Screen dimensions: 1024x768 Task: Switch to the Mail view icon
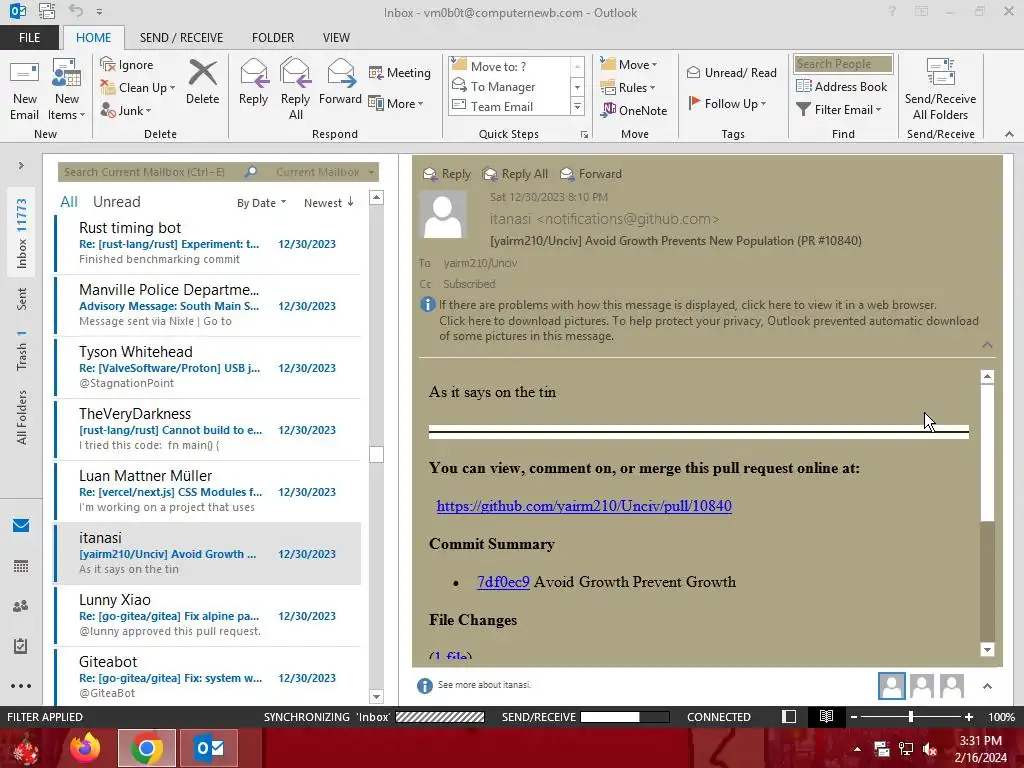click(x=21, y=526)
